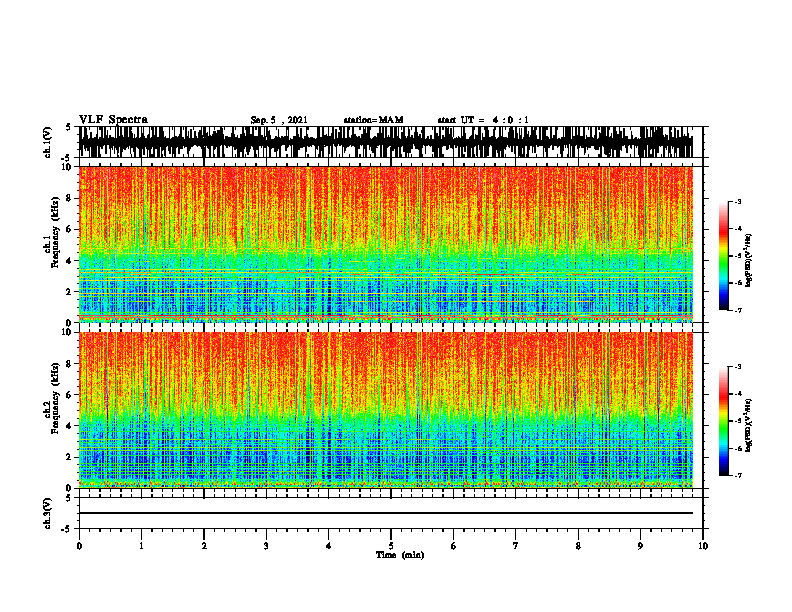The image size is (792, 612).
Task: Click the ch.2 spectrogram plot
Action: point(385,410)
